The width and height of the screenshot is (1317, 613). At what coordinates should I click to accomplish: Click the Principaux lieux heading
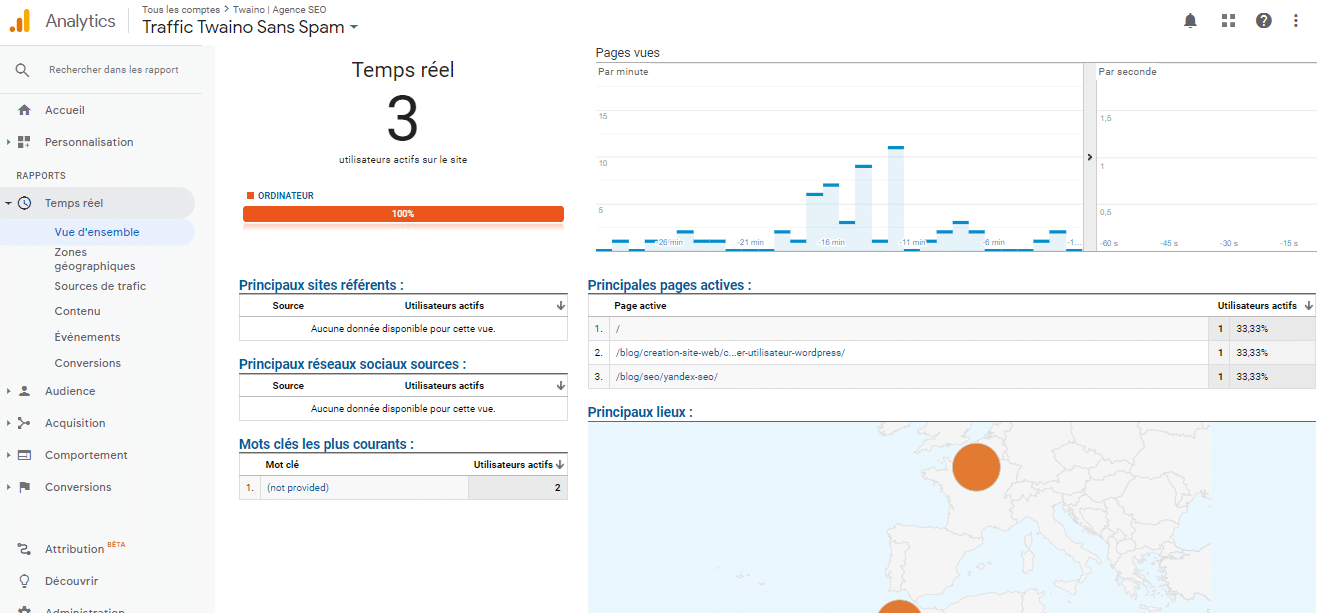(x=640, y=412)
